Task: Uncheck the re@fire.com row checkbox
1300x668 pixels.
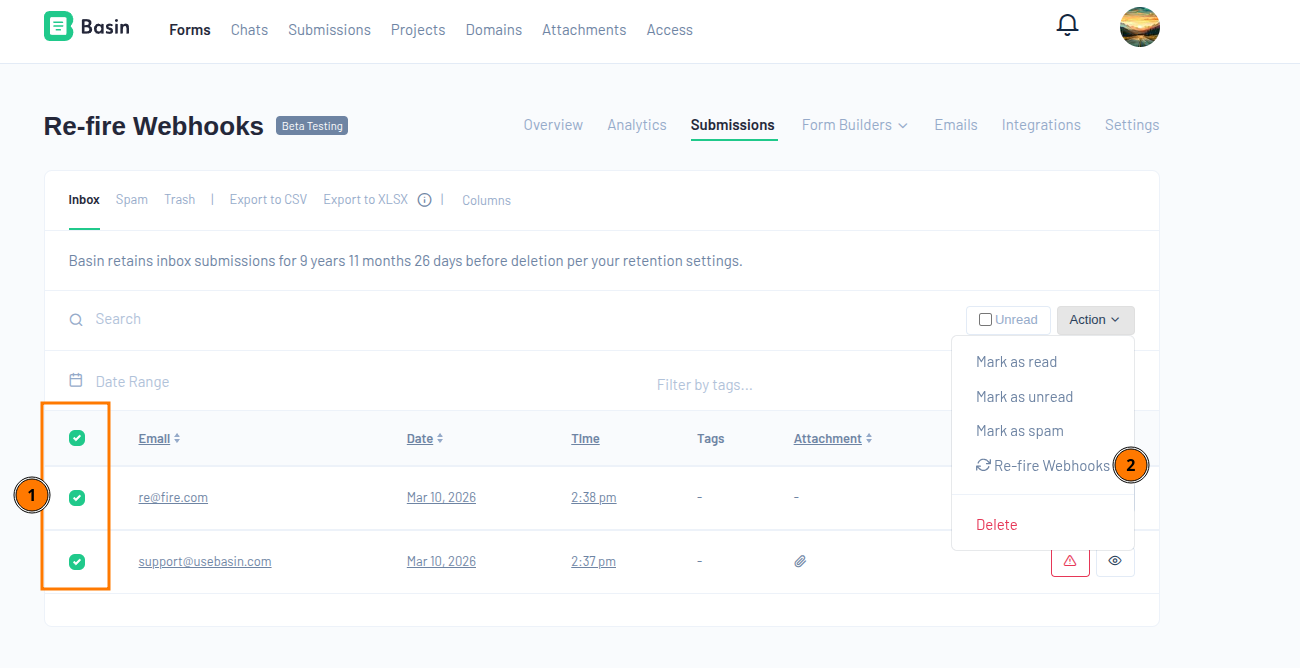Action: coord(77,498)
